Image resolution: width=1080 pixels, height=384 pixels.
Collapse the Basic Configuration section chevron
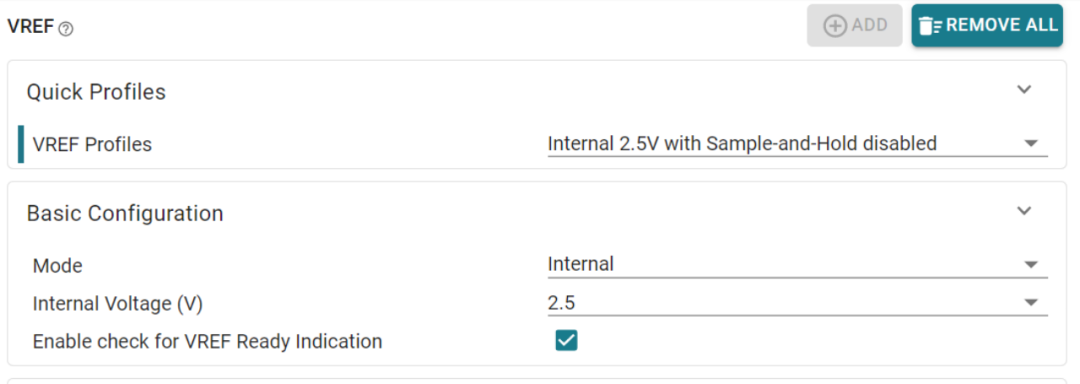[x=1025, y=211]
